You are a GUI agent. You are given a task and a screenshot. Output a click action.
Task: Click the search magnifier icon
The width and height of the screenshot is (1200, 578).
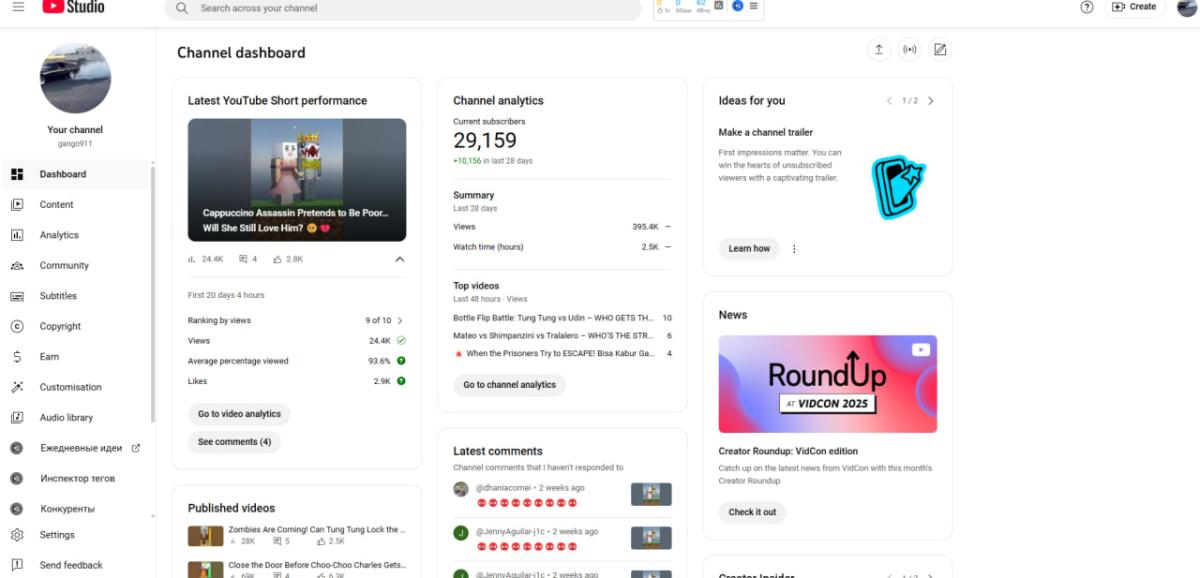coord(181,8)
